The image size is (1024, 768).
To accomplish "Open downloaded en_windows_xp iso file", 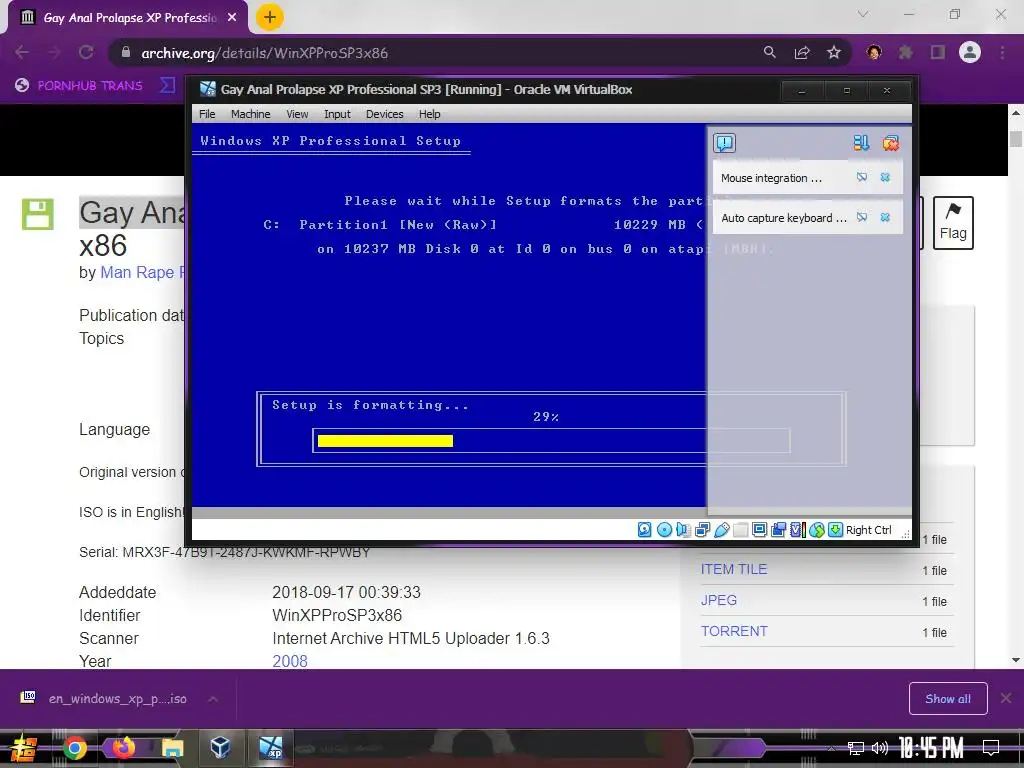I will pos(104,699).
